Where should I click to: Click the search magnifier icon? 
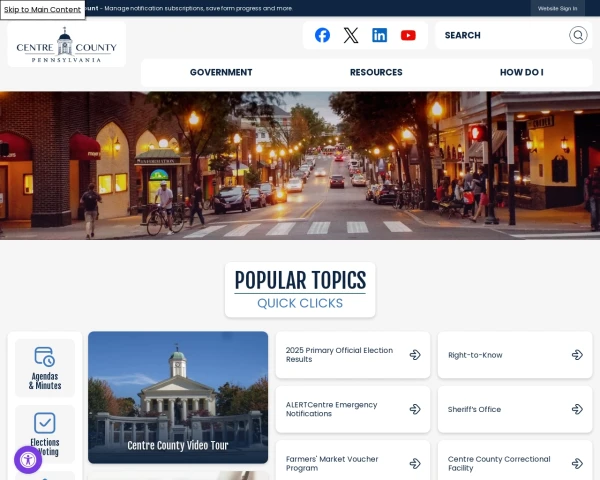pos(578,35)
